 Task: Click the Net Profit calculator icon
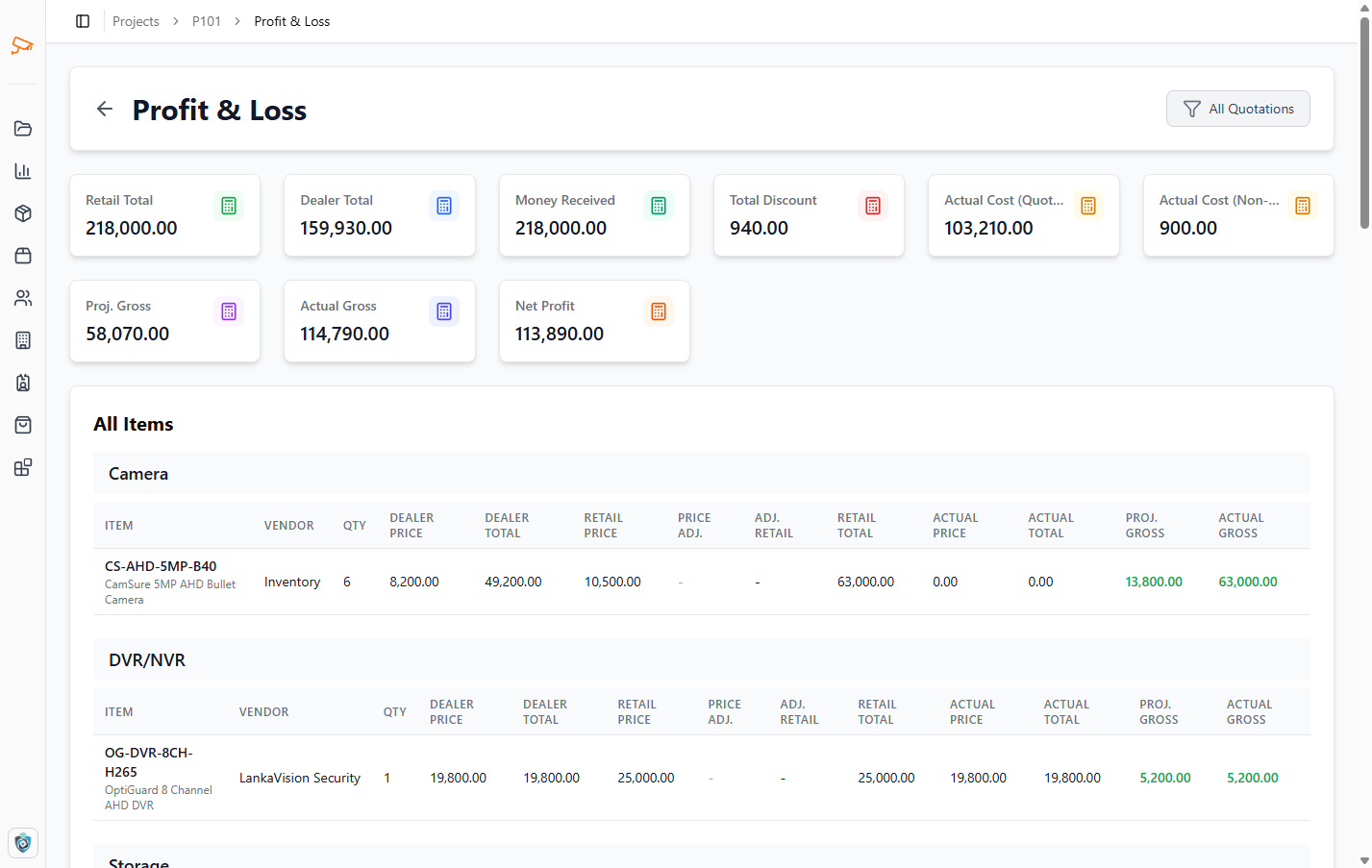click(x=659, y=311)
